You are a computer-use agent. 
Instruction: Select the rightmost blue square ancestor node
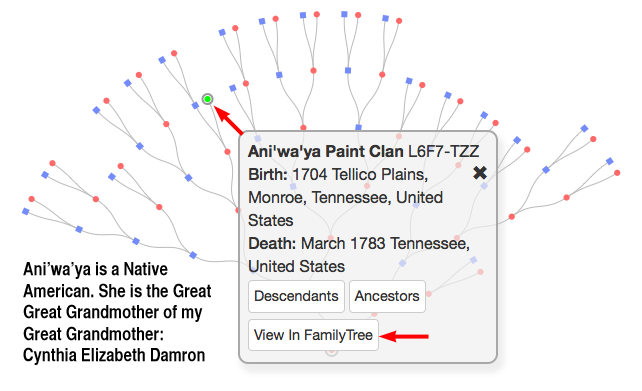click(610, 161)
